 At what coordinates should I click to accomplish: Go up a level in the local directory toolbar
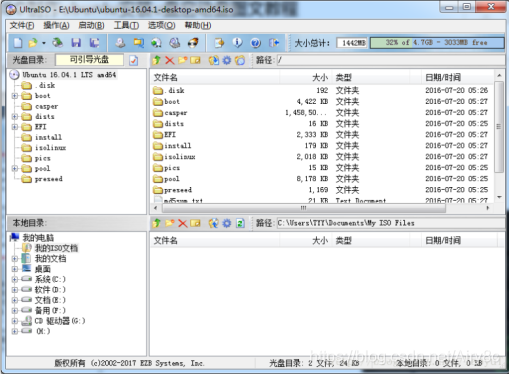[x=156, y=223]
